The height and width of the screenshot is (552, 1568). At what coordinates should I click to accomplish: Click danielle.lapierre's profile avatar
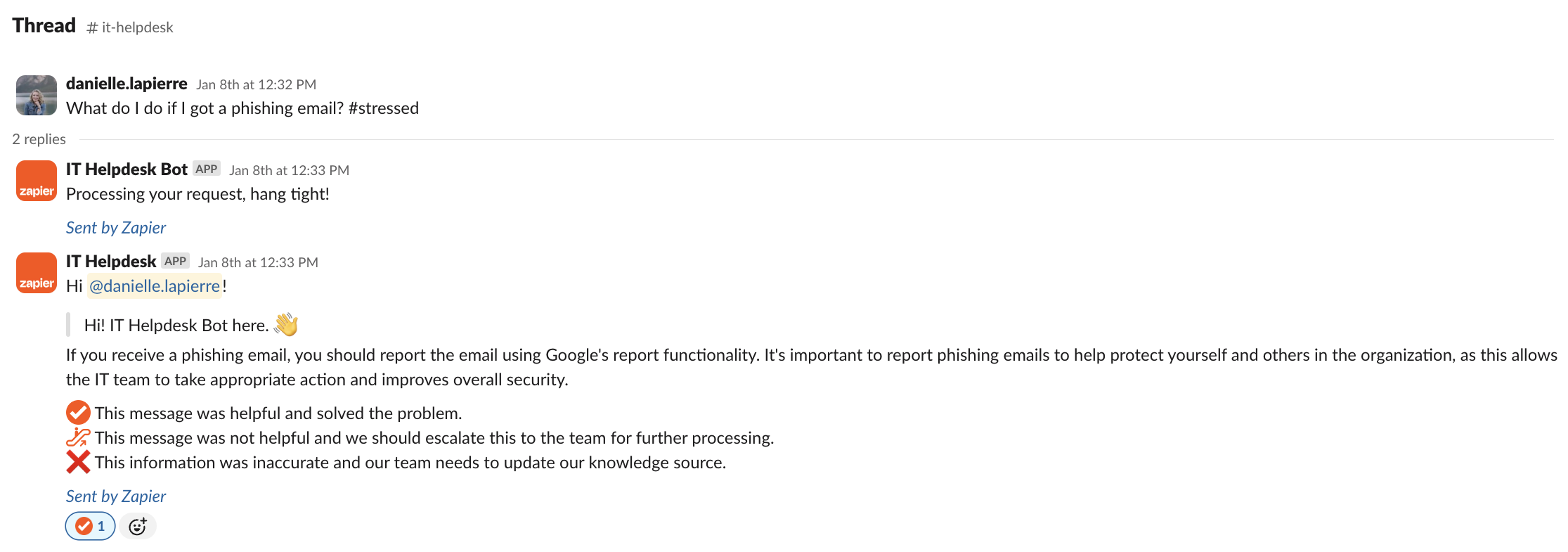(37, 95)
